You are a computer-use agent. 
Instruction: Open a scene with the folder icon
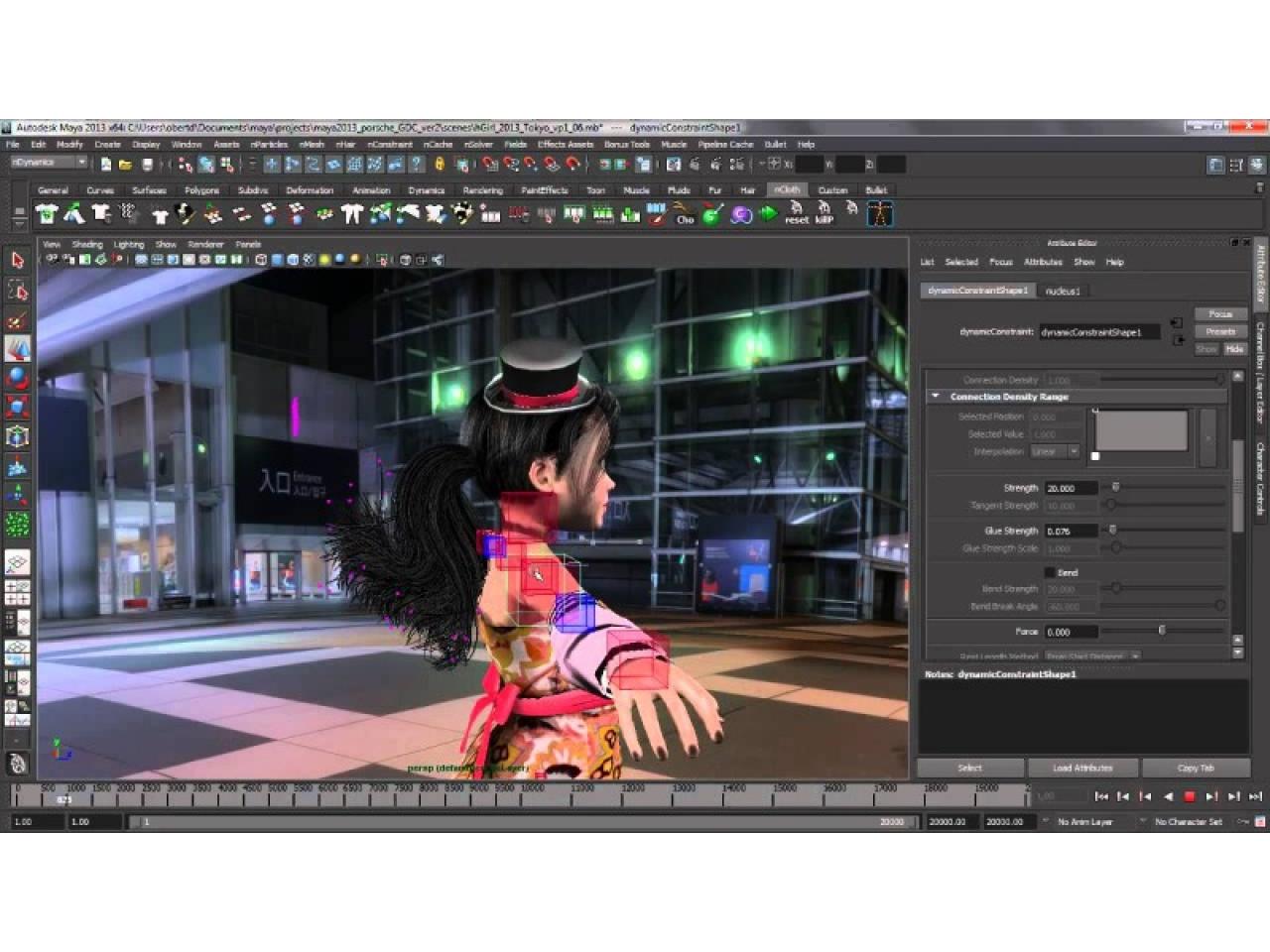tap(126, 165)
